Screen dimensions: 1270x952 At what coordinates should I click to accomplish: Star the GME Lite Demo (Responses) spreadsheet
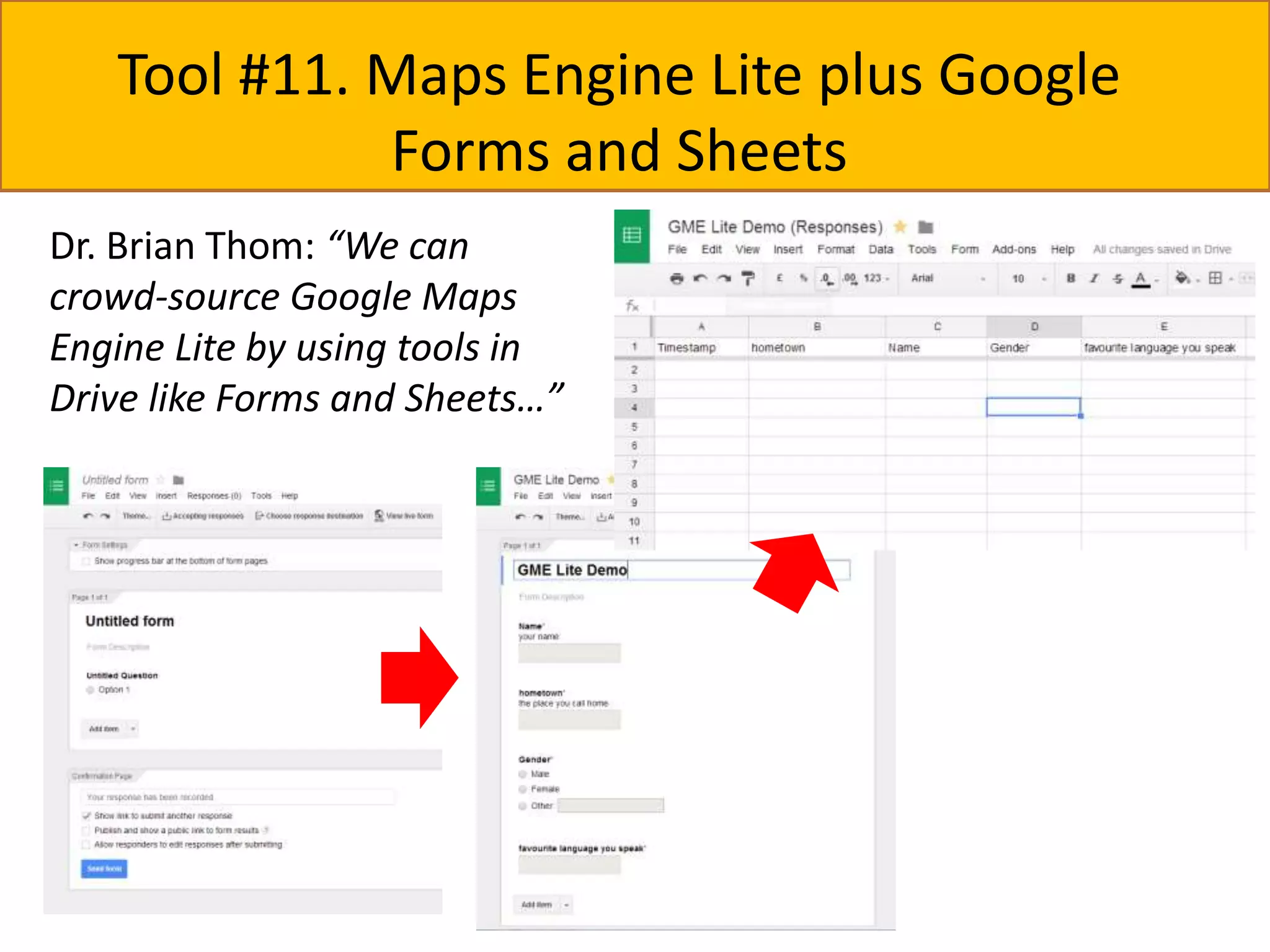point(900,227)
